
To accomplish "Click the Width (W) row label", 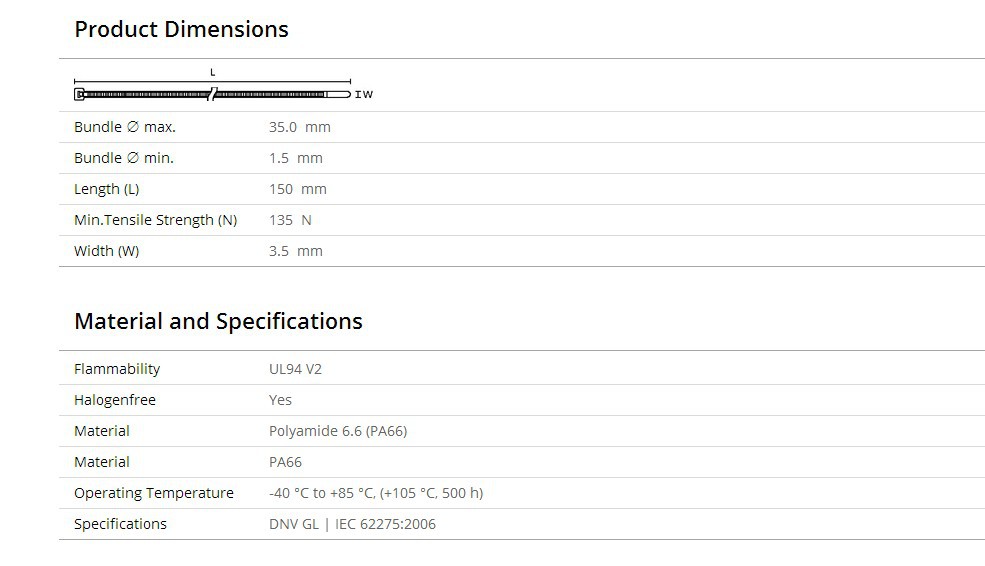I will (x=107, y=251).
